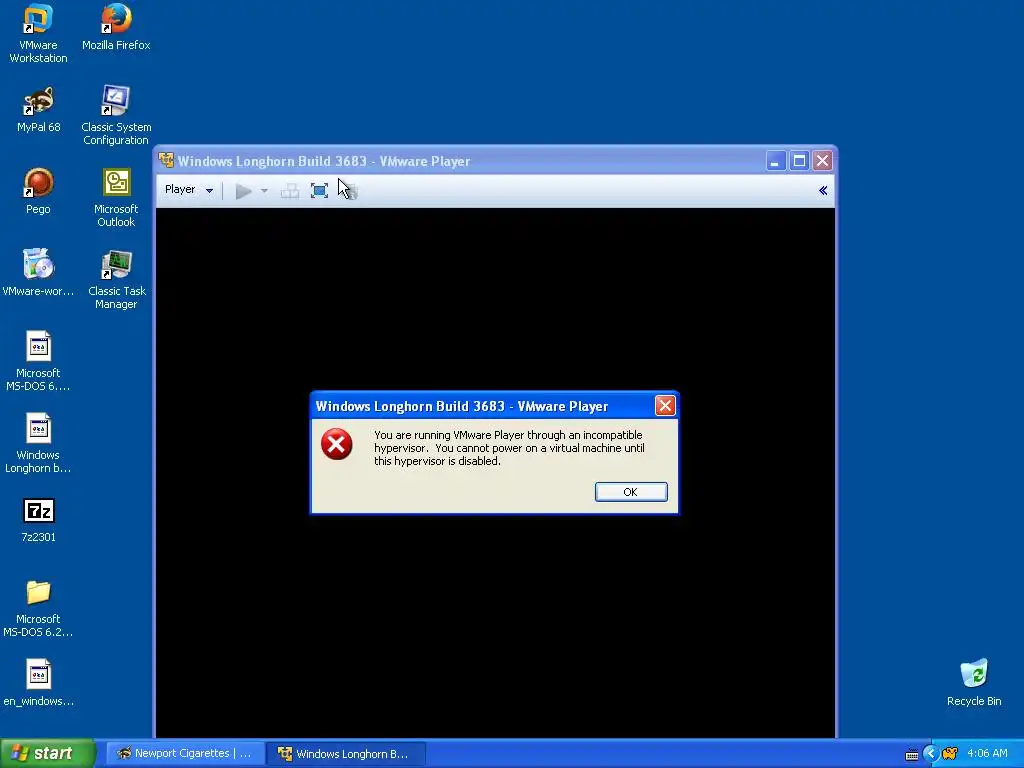
Task: Minimize the VMware Player window
Action: [775, 161]
